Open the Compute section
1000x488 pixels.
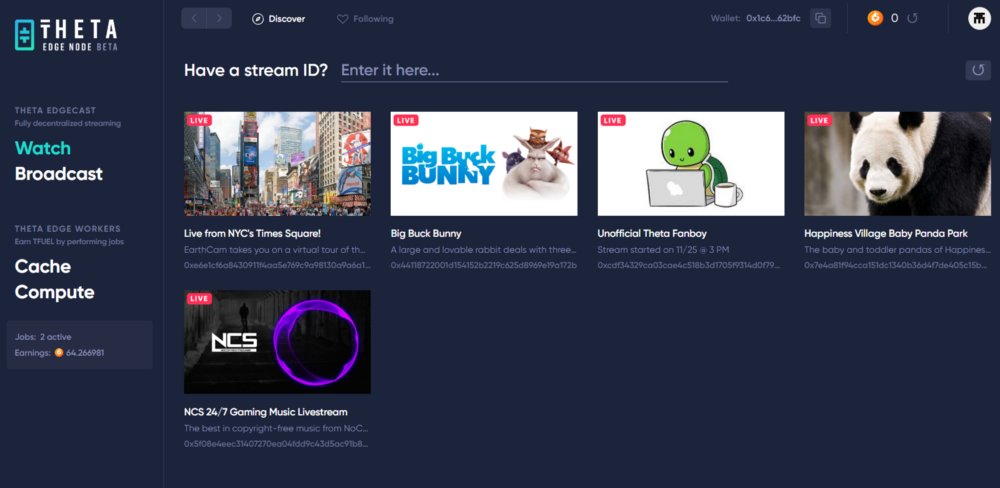(x=54, y=292)
